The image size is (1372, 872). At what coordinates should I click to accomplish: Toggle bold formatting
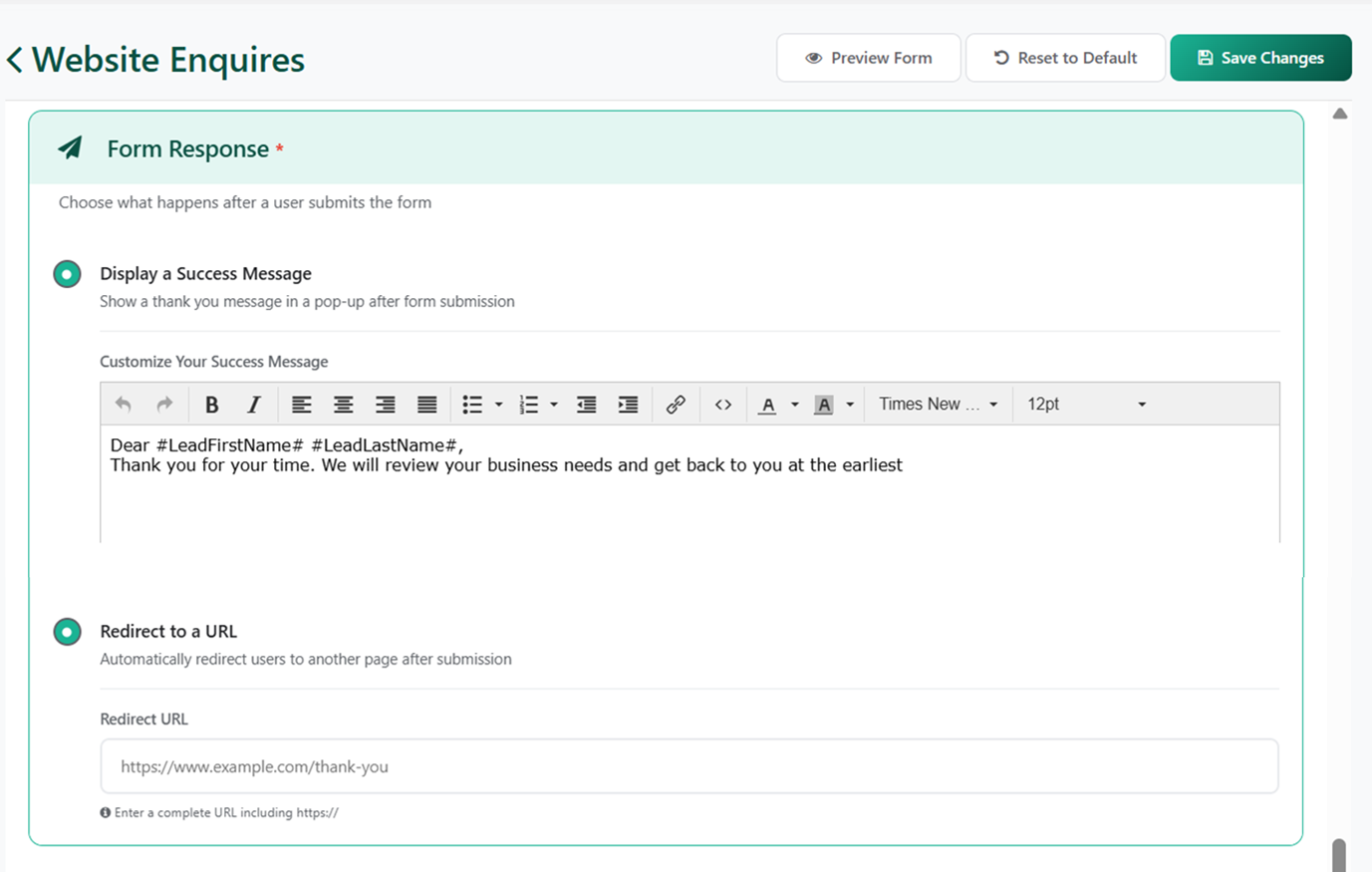pos(211,404)
